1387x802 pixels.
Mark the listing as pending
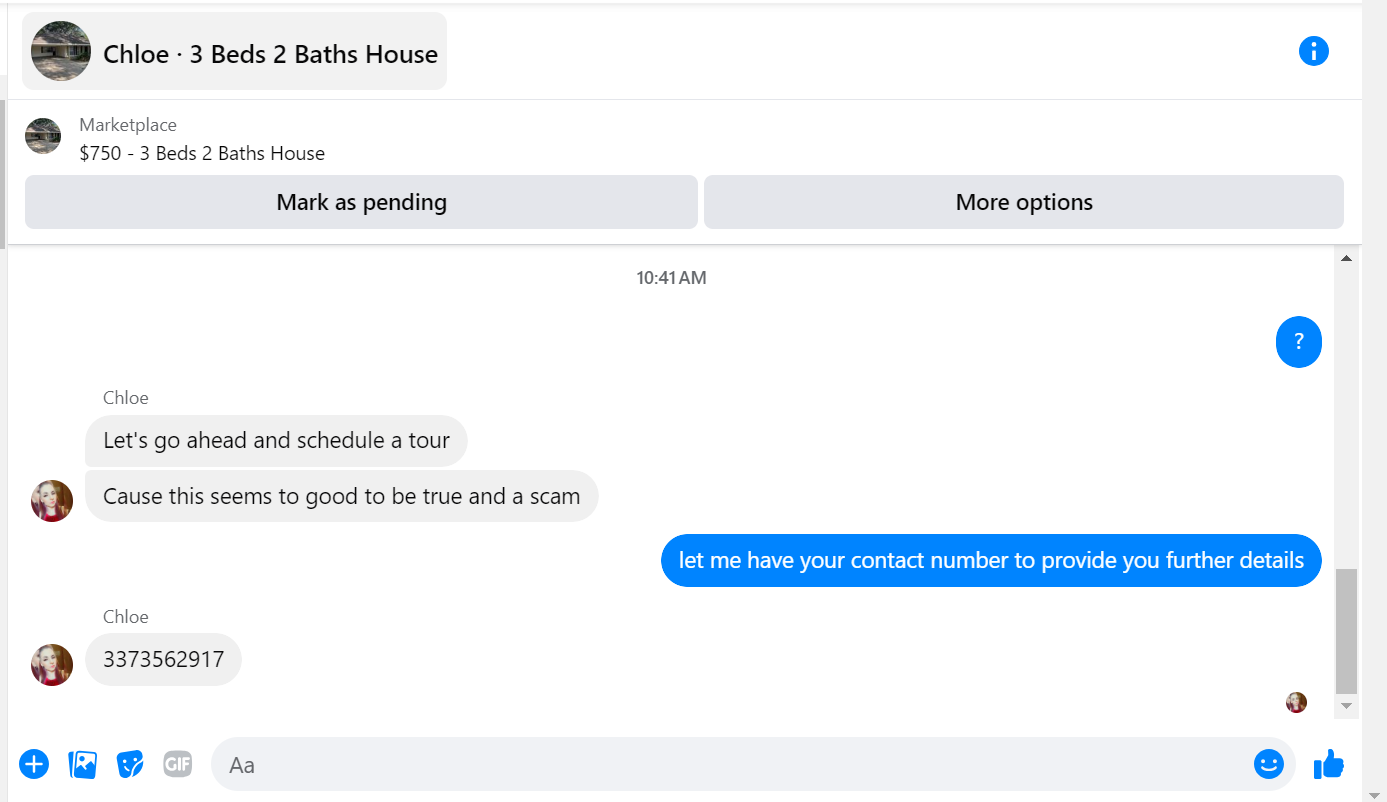[x=361, y=202]
